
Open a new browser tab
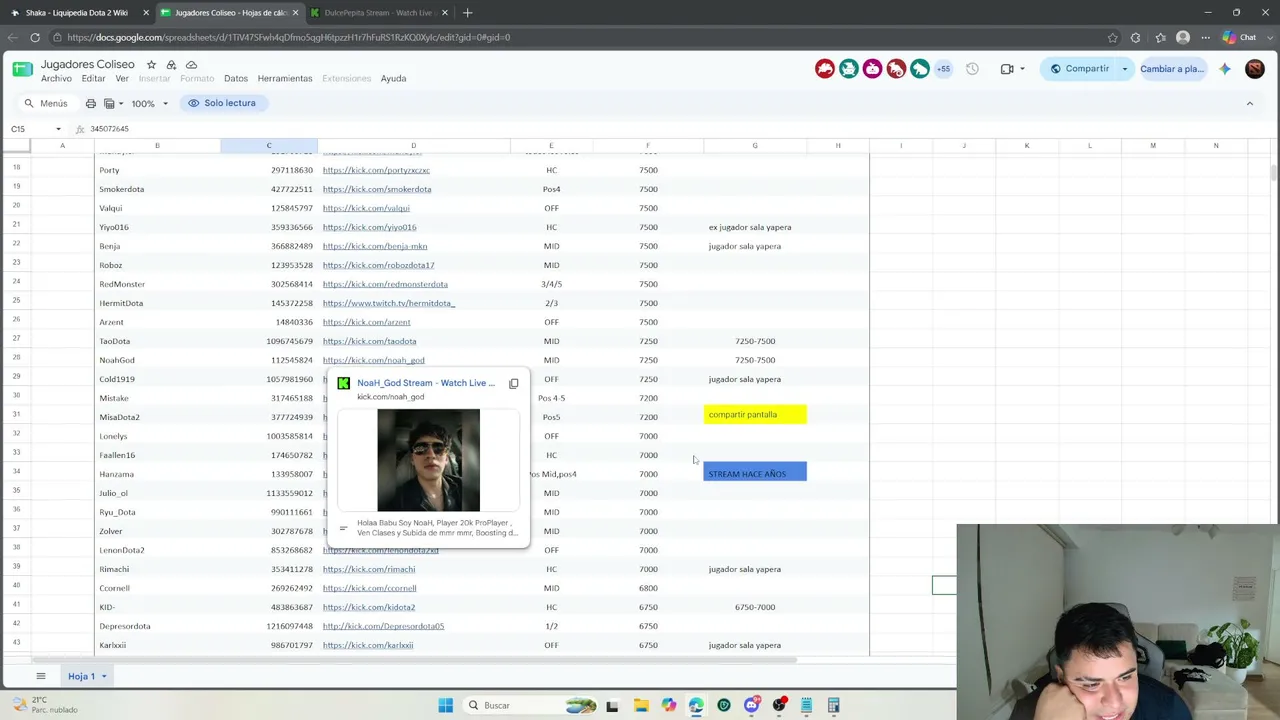coord(467,13)
